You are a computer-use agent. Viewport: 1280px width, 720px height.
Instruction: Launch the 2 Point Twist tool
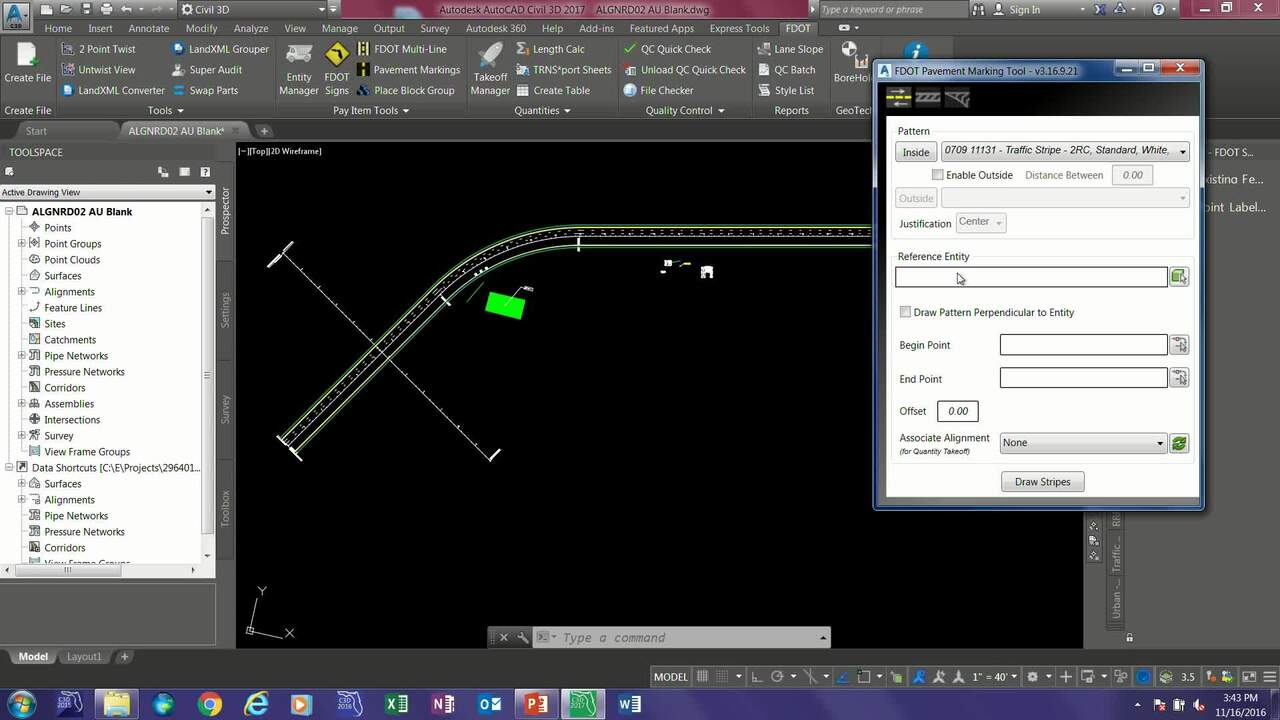point(98,49)
